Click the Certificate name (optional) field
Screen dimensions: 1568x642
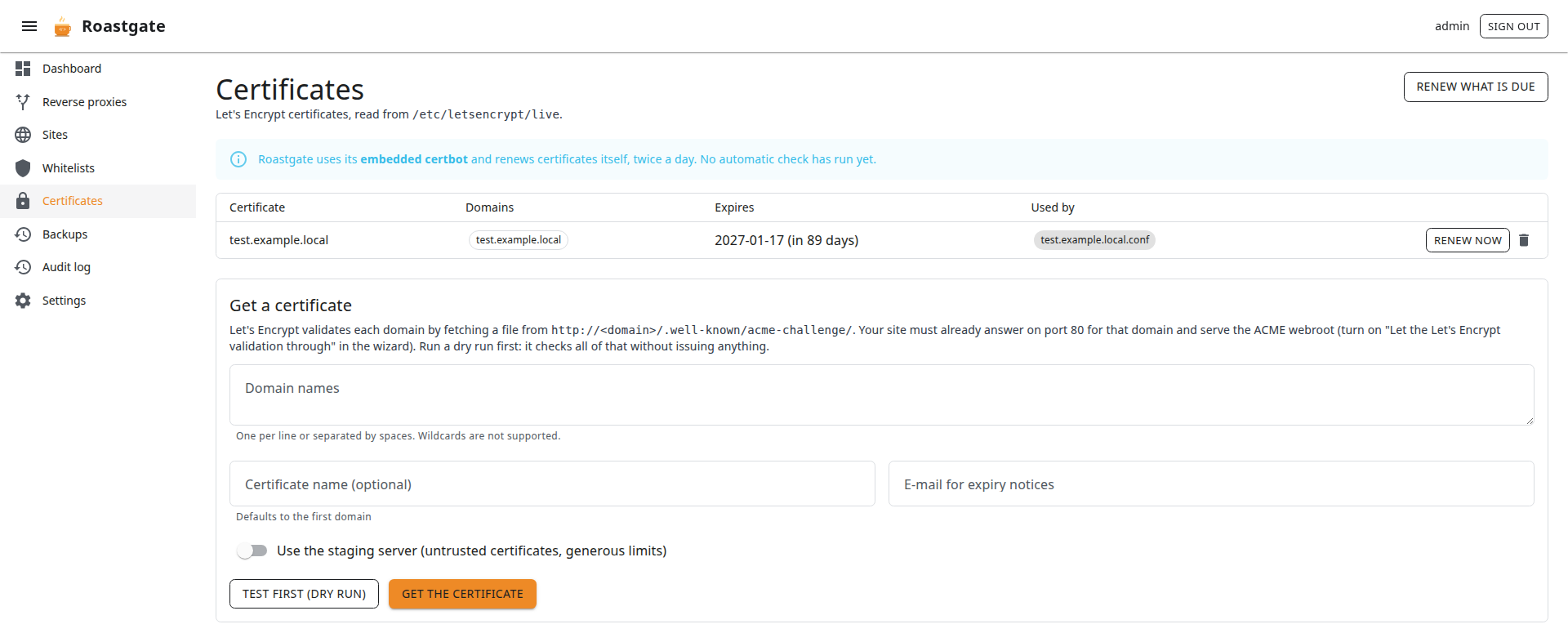point(552,484)
